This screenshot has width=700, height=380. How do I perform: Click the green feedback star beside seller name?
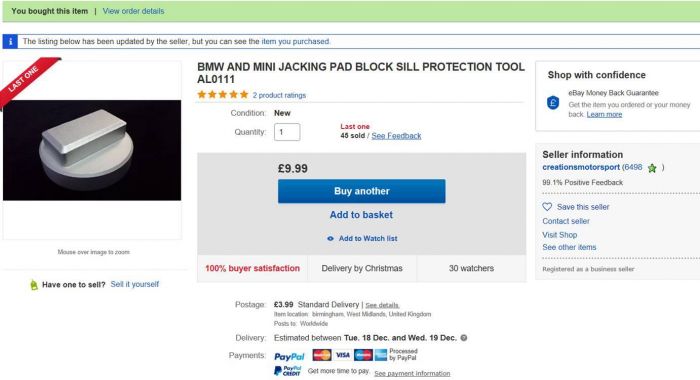pos(652,168)
